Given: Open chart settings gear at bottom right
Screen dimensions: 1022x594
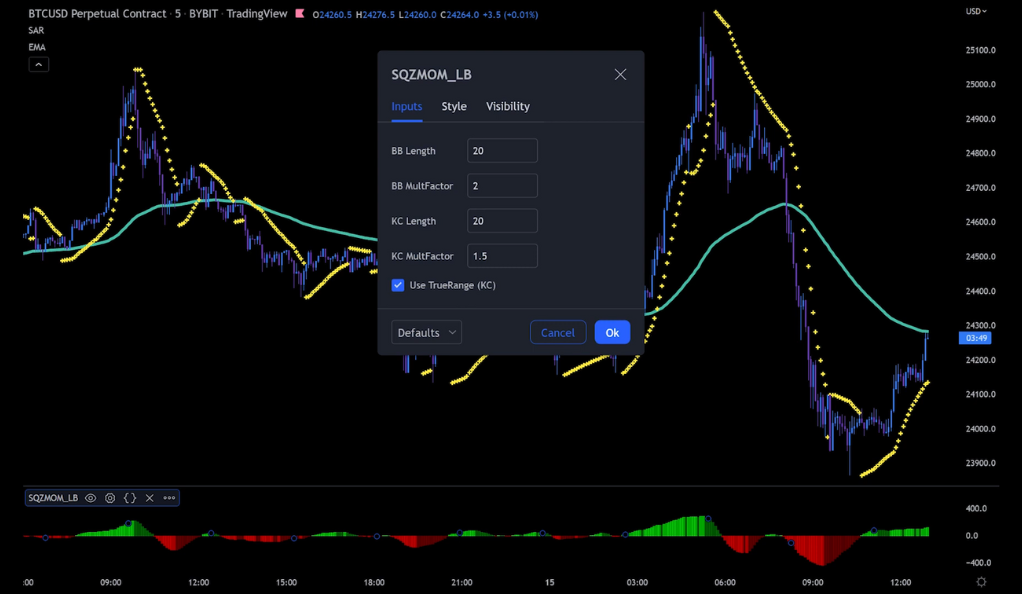Looking at the screenshot, I should [981, 582].
